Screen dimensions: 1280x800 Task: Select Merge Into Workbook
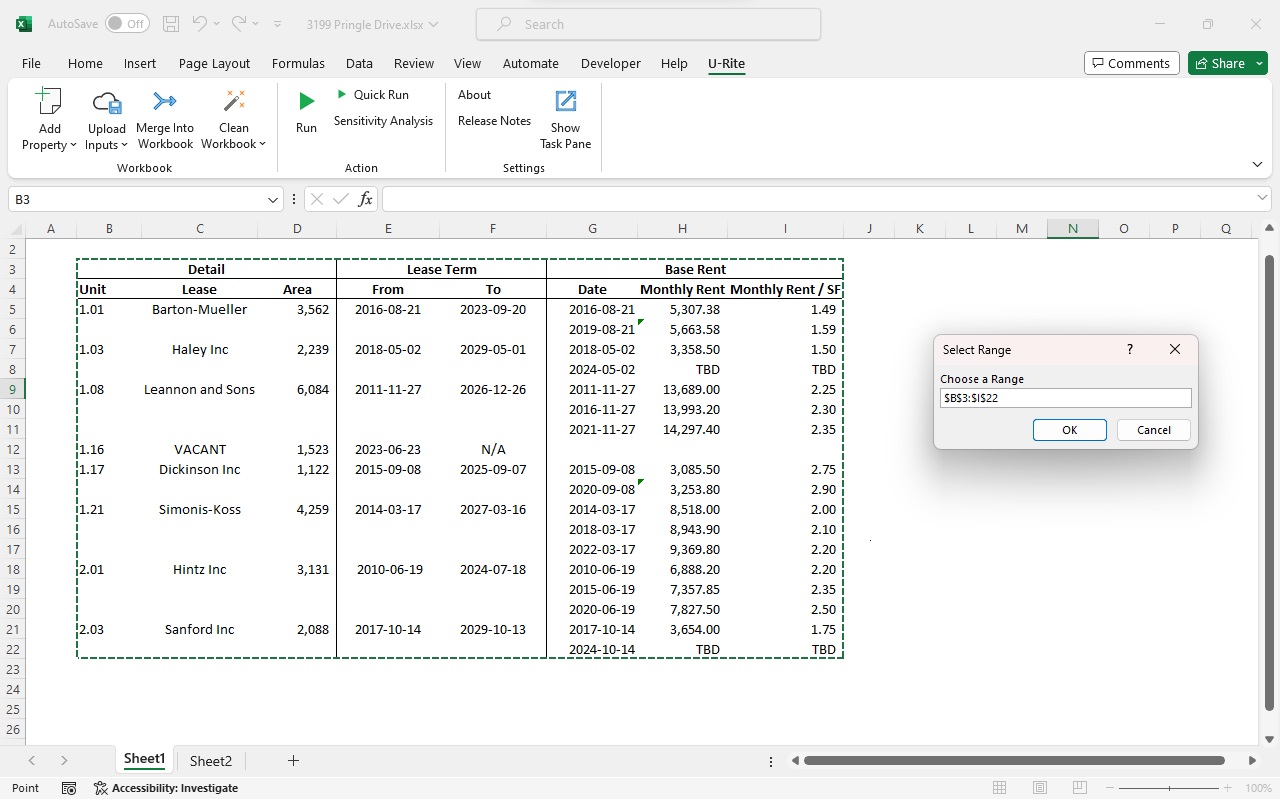[164, 118]
